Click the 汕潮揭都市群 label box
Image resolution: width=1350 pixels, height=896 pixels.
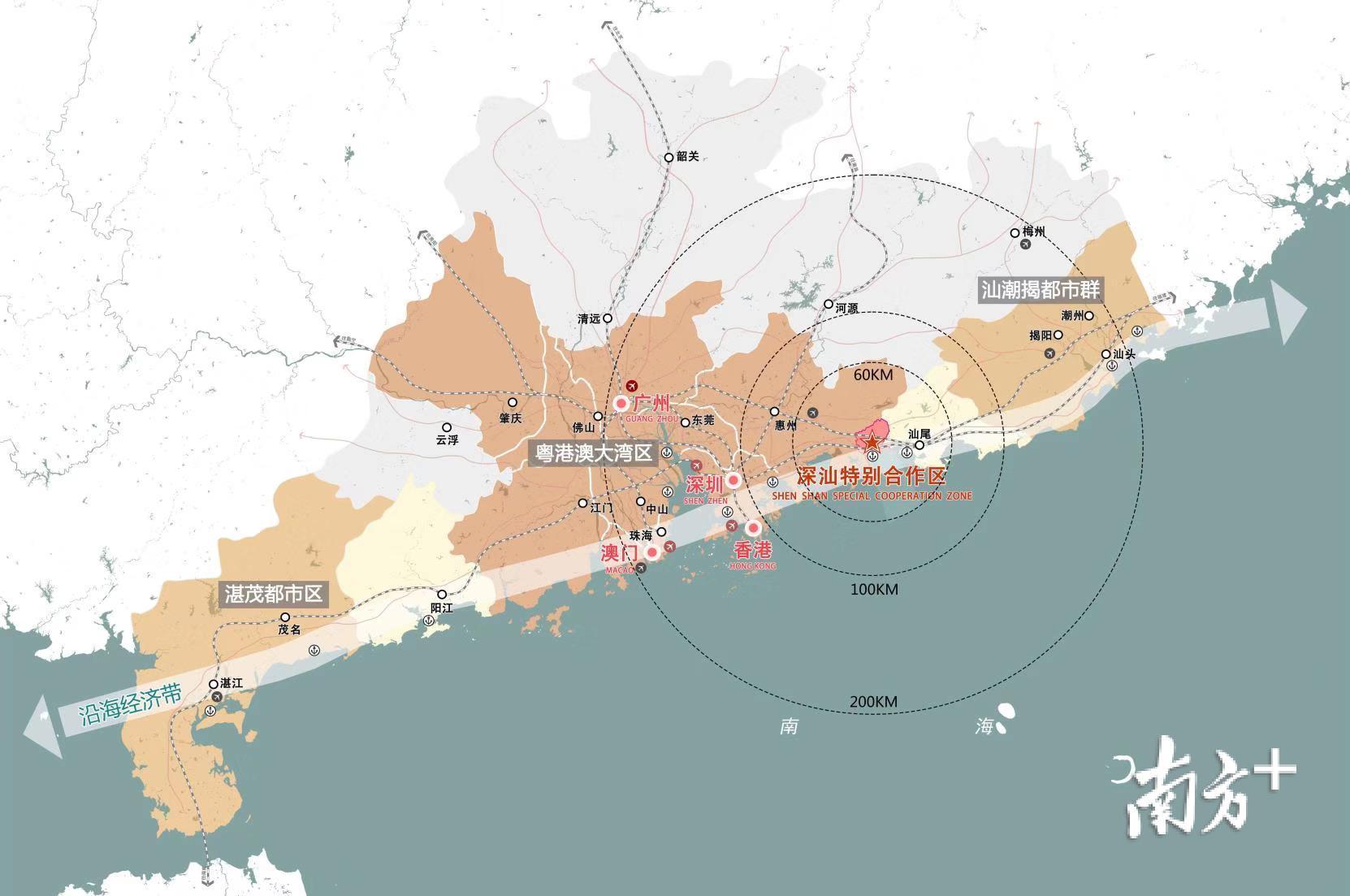1040,290
